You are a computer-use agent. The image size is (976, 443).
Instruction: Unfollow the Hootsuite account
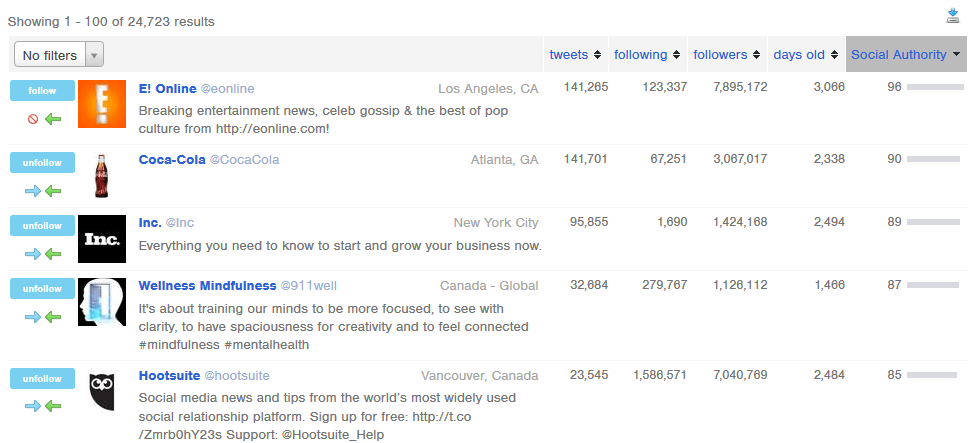click(x=42, y=378)
